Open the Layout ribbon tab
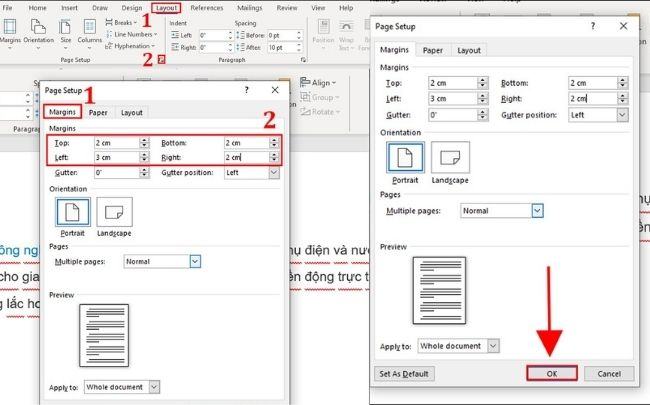Screen dimensions: 650x405 coord(166,8)
